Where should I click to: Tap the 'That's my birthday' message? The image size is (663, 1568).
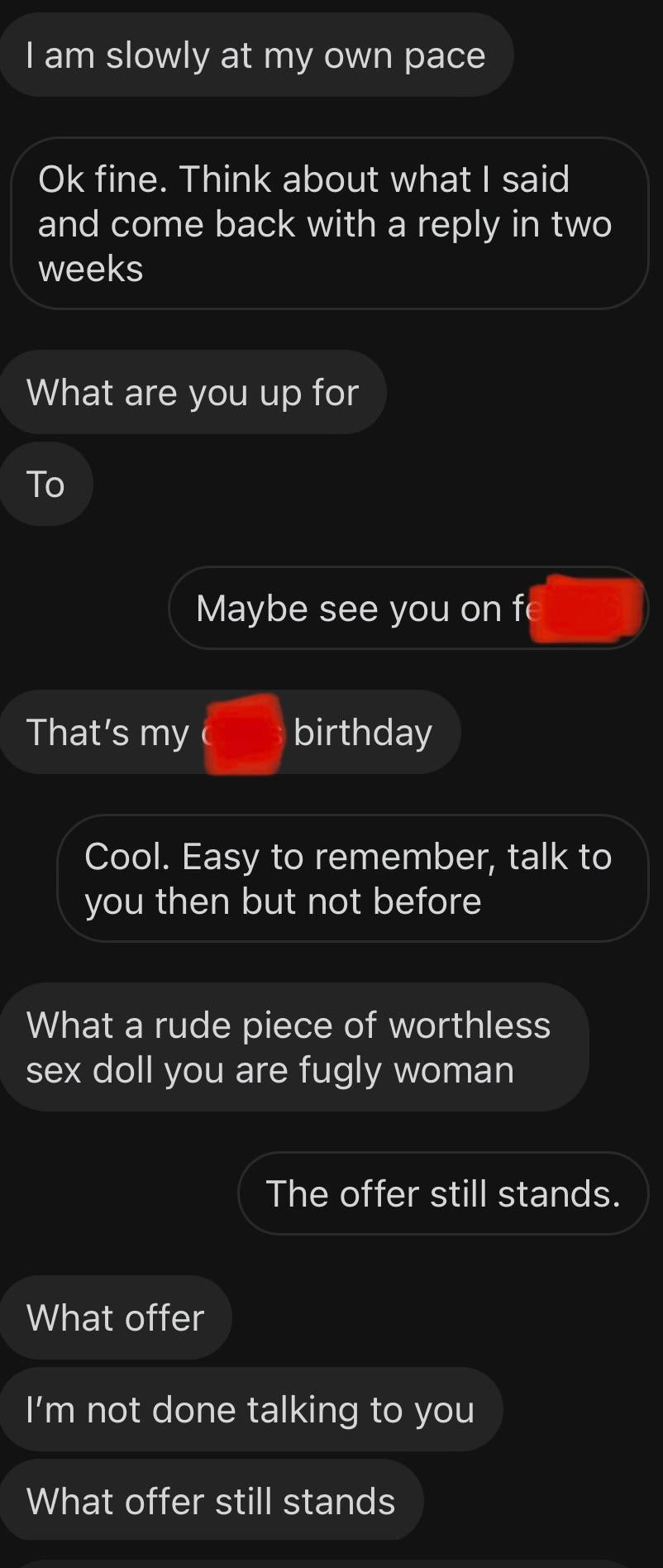click(230, 732)
